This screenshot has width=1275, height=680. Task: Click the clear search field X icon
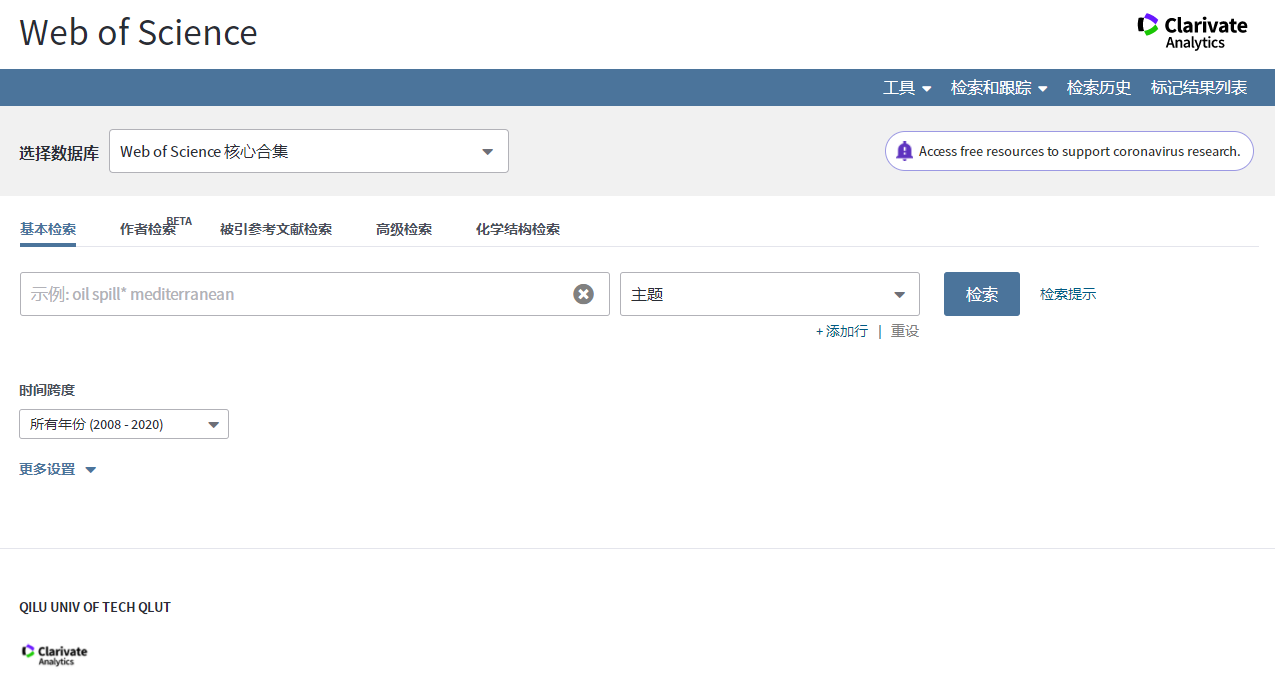pos(583,294)
